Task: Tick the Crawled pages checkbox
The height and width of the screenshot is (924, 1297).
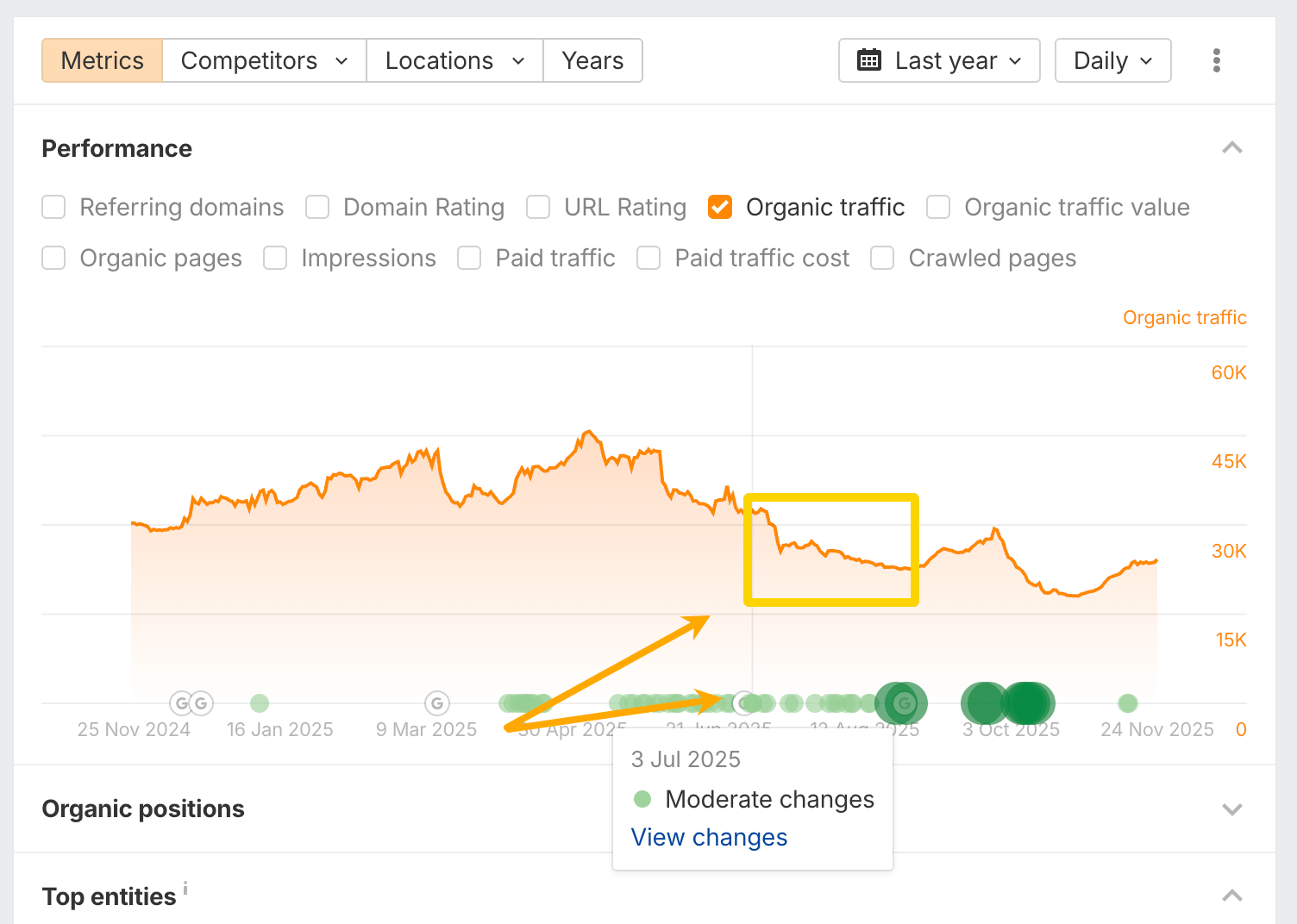Action: 882,258
